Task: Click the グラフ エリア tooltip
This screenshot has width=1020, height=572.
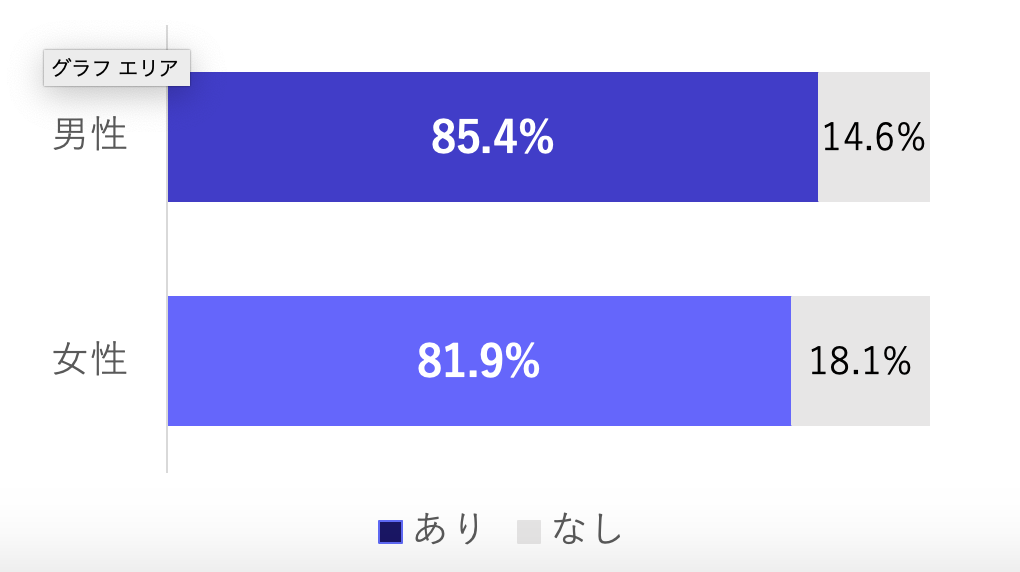Action: tap(116, 68)
